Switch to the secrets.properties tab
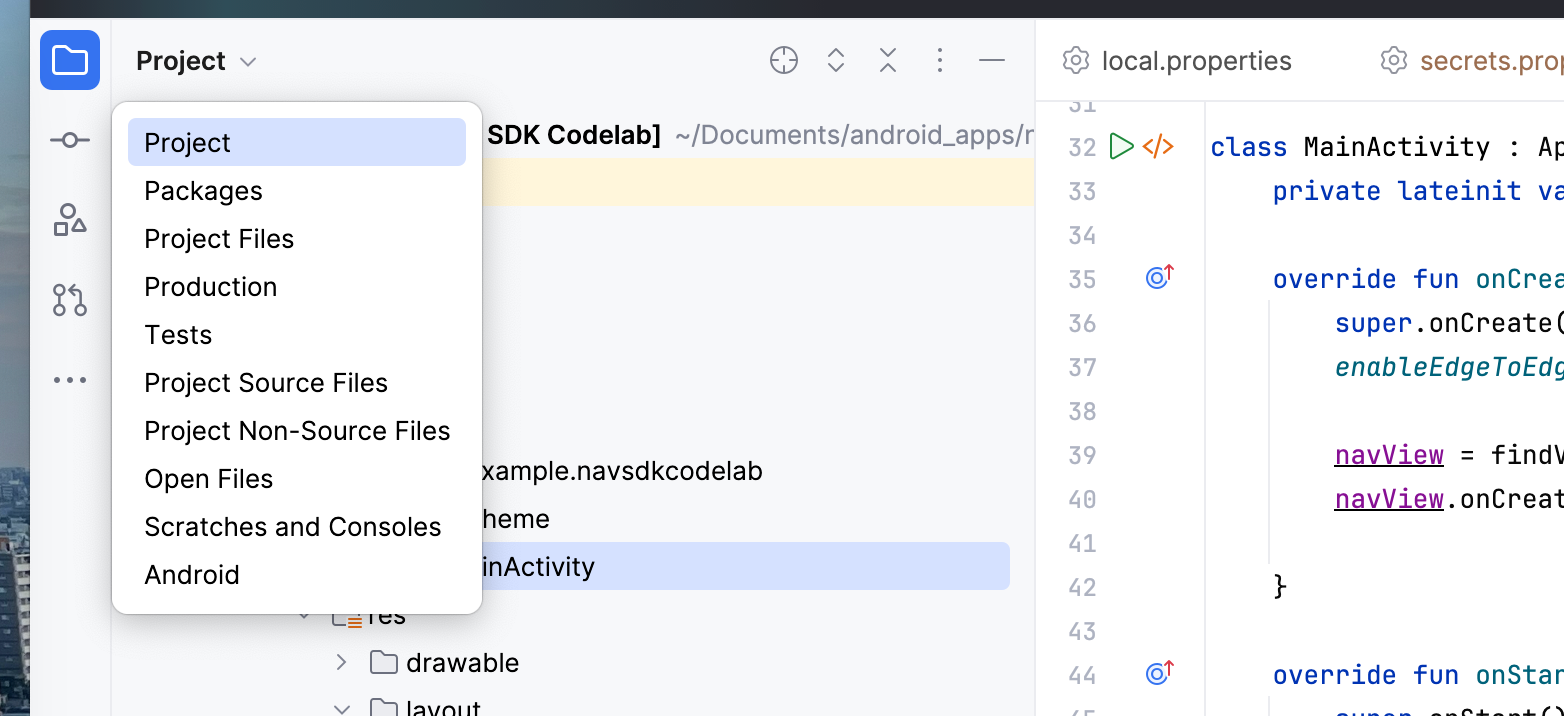The height and width of the screenshot is (716, 1564). [x=1489, y=60]
